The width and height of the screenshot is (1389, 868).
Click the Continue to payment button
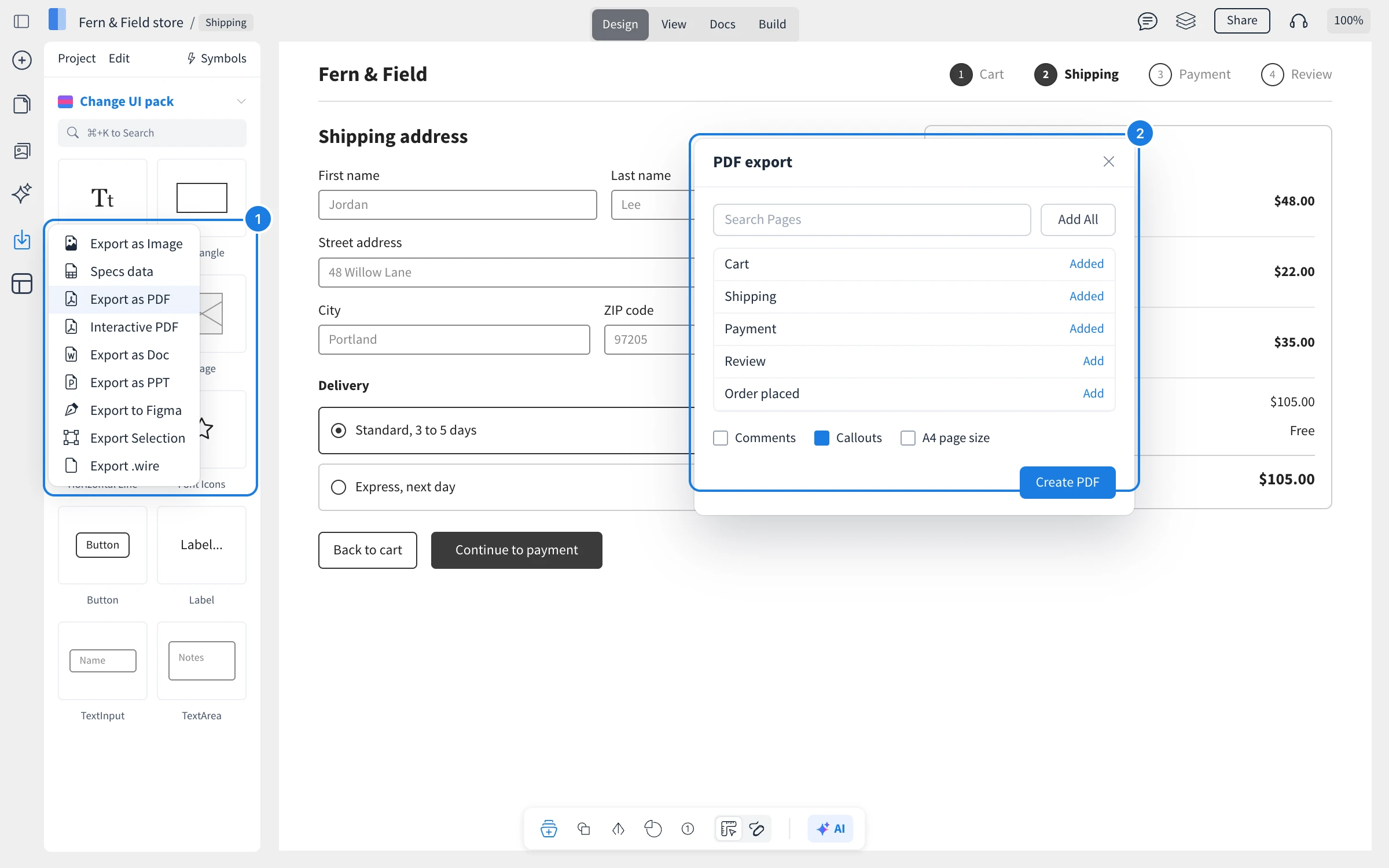(516, 550)
